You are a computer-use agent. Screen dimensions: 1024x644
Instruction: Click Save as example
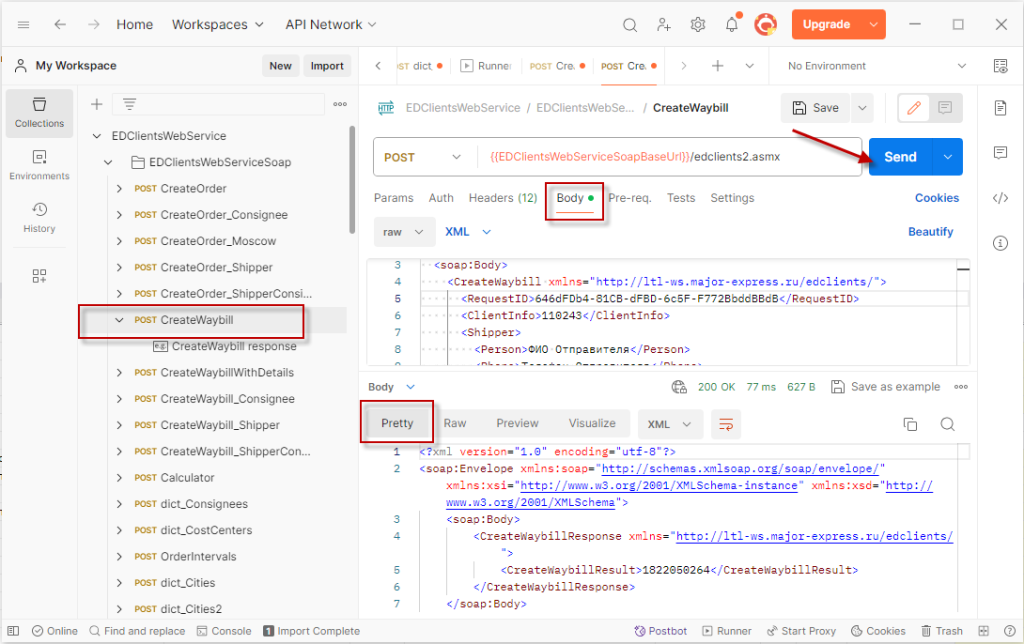(886, 387)
